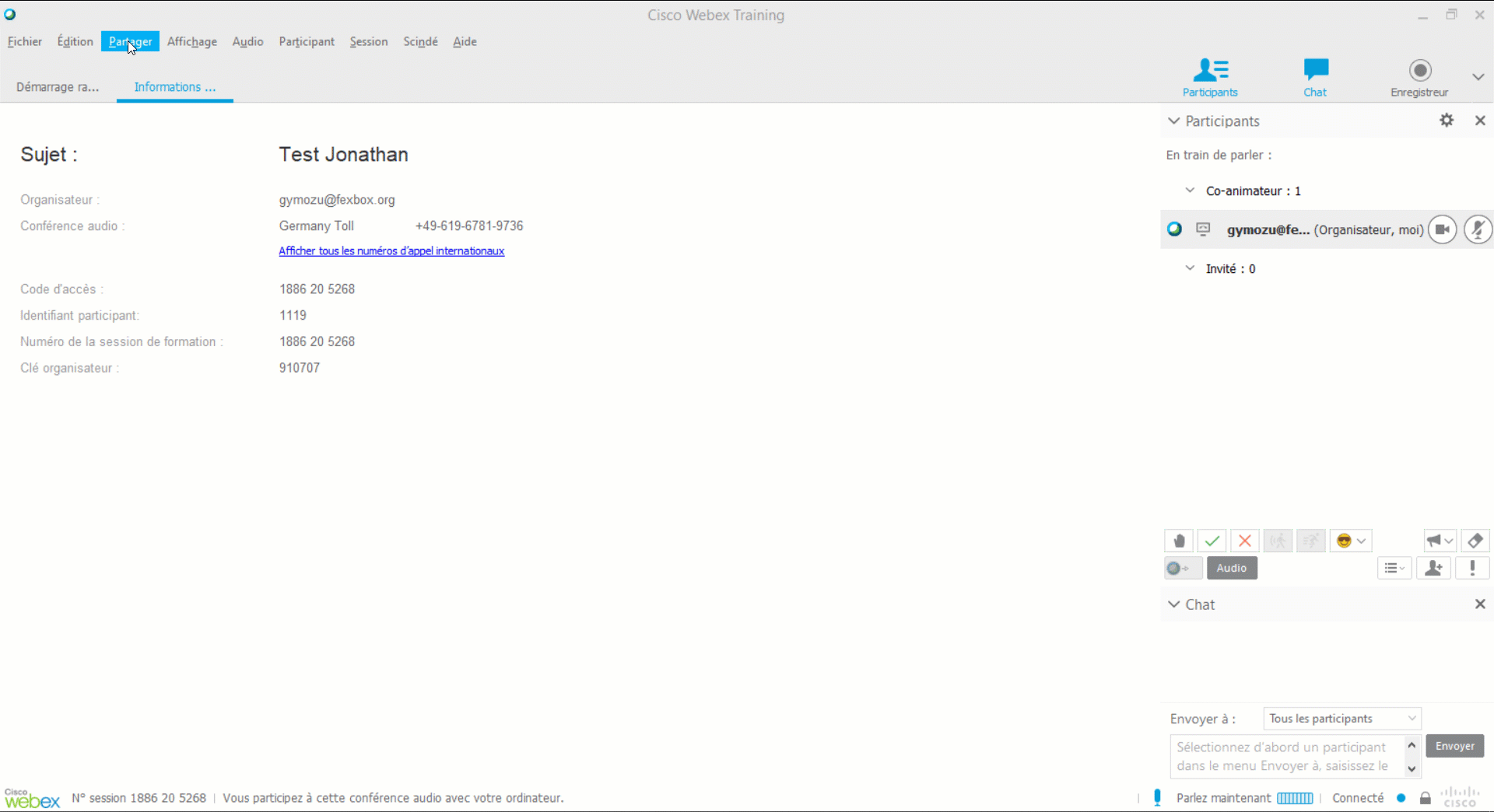Open the Partager menu

click(x=130, y=41)
